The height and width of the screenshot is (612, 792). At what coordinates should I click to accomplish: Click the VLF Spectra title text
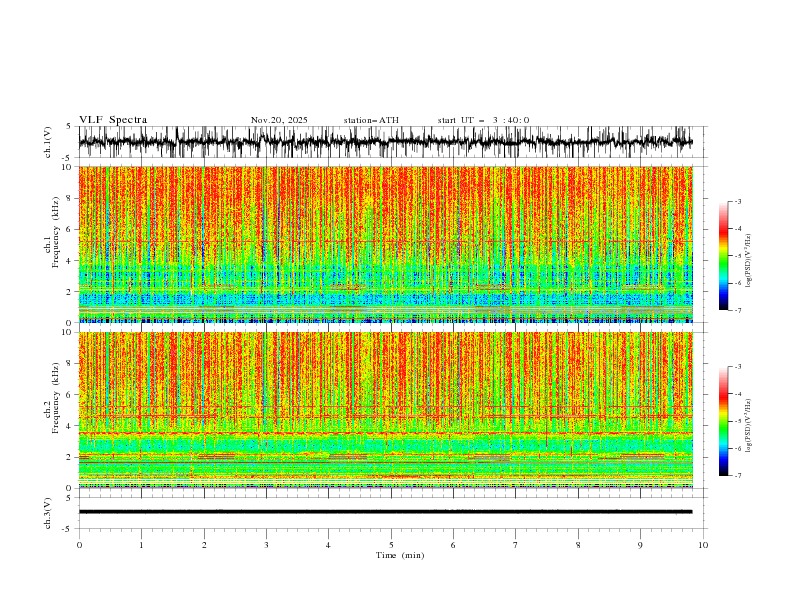(x=113, y=120)
